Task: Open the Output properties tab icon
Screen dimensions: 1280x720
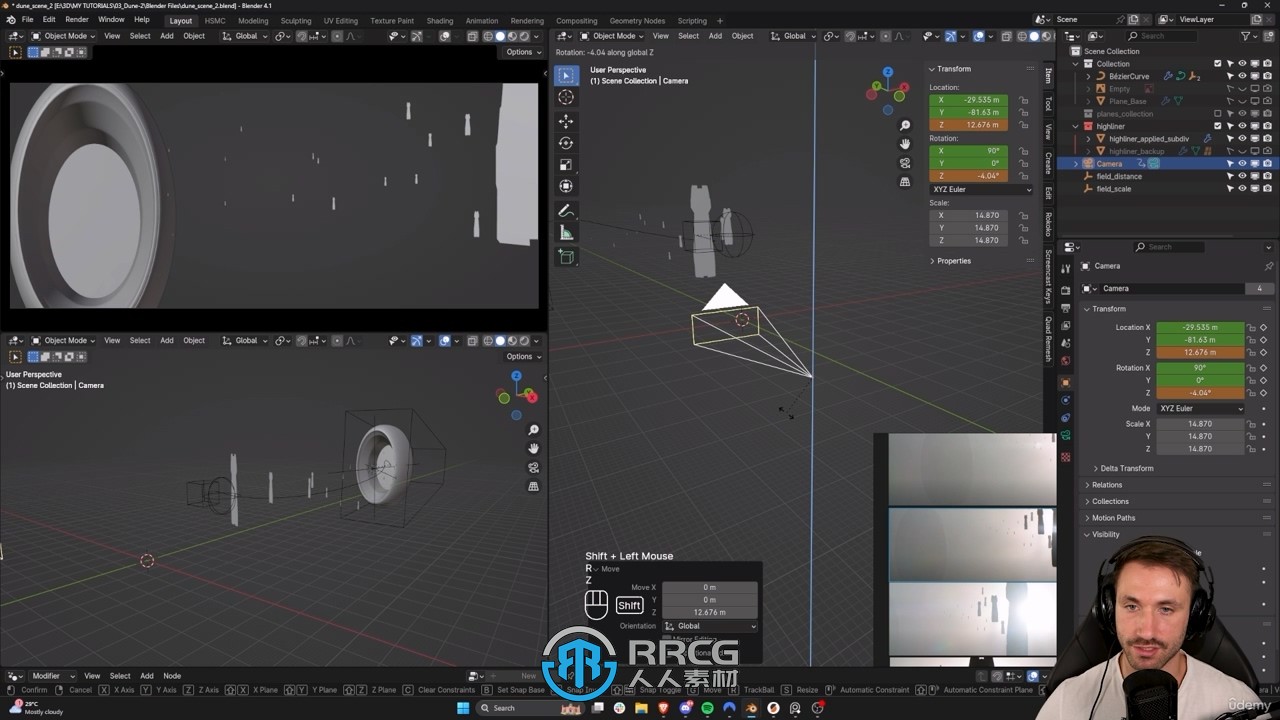Action: tap(1066, 308)
